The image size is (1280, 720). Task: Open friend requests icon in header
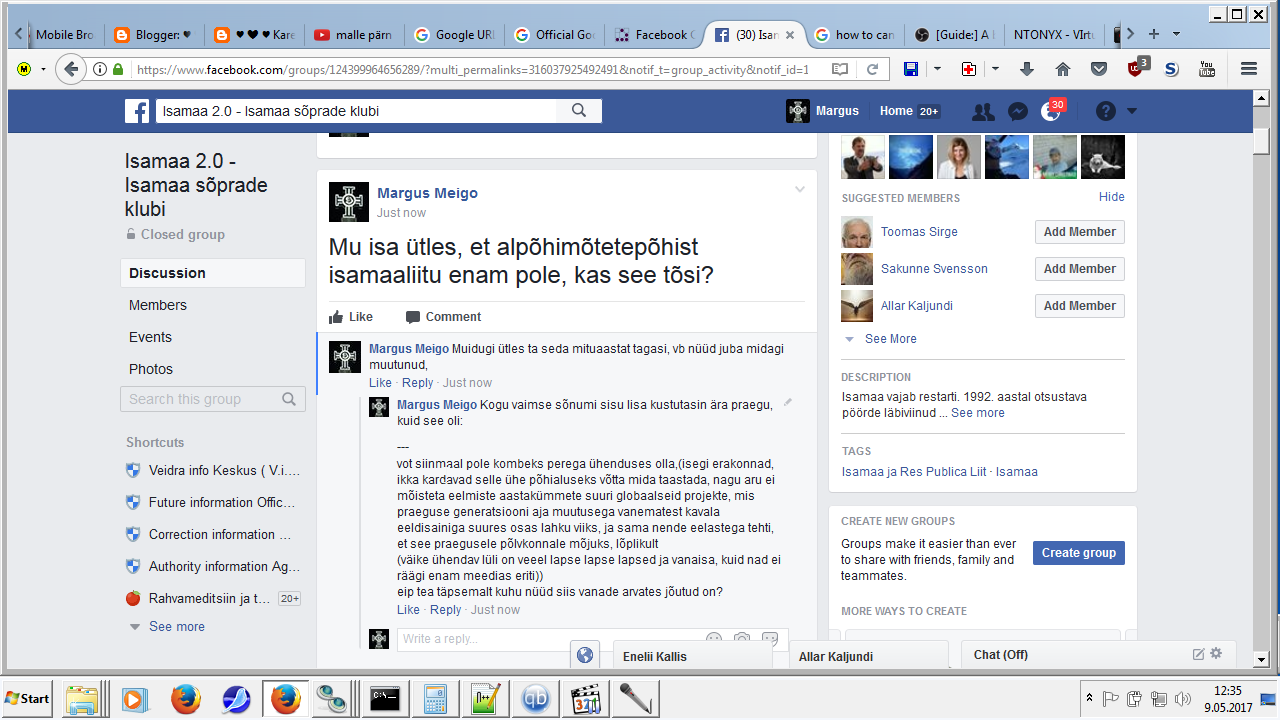983,112
